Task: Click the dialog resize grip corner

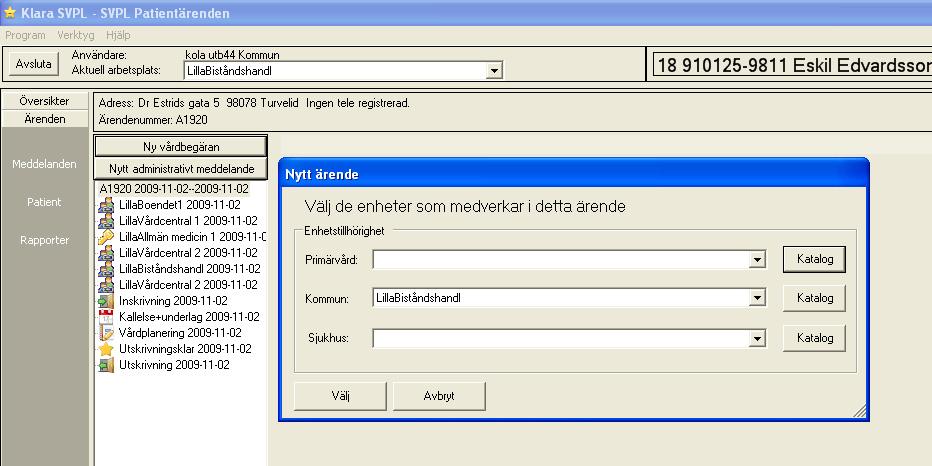Action: [x=859, y=411]
